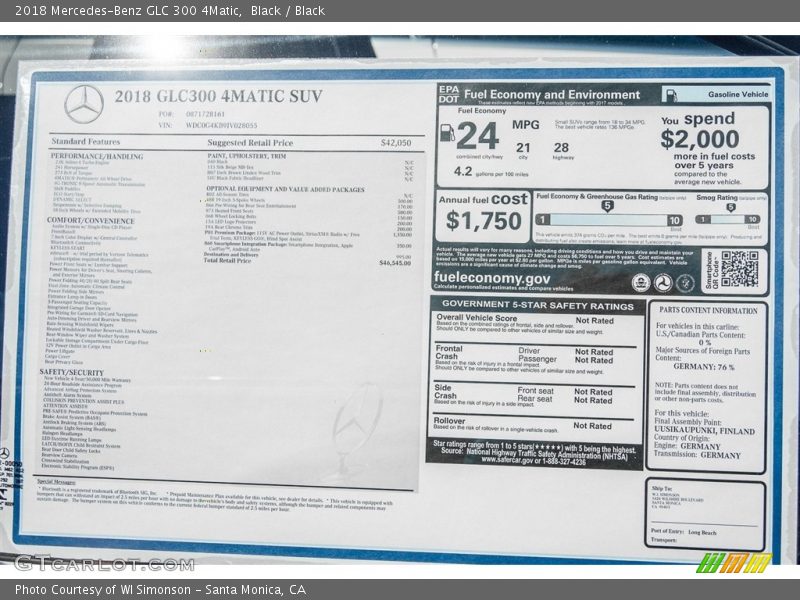Image resolution: width=800 pixels, height=600 pixels.
Task: Click the 'Gasoline Vehicle' label text
Action: [x=738, y=94]
